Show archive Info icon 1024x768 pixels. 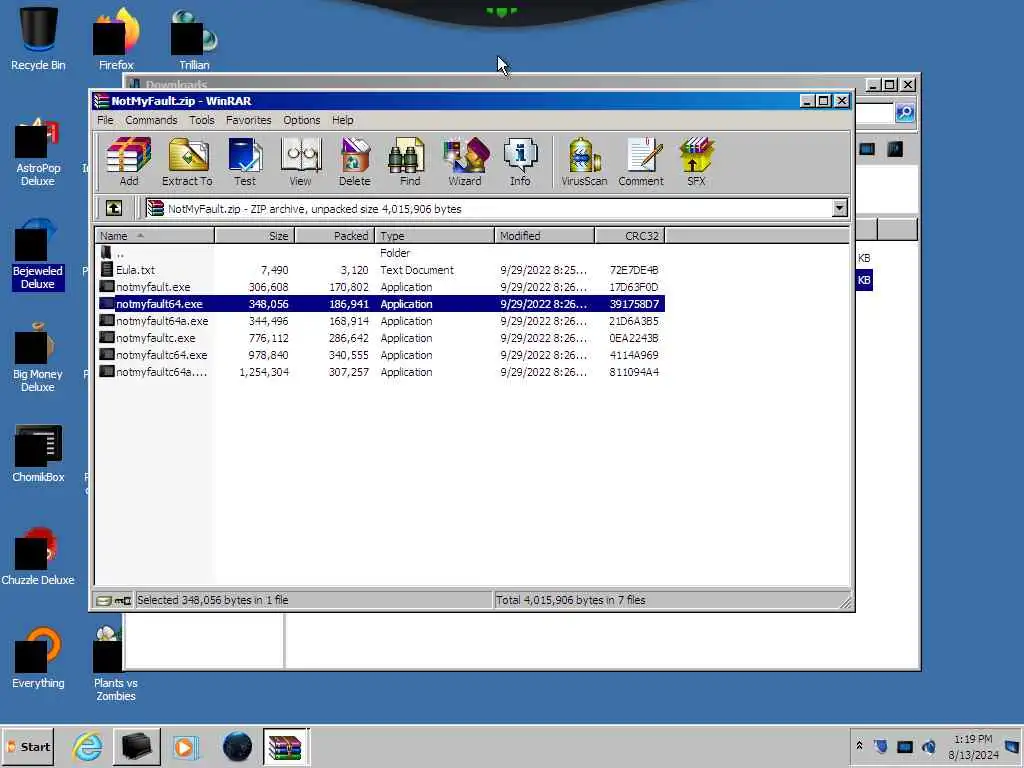tap(520, 162)
